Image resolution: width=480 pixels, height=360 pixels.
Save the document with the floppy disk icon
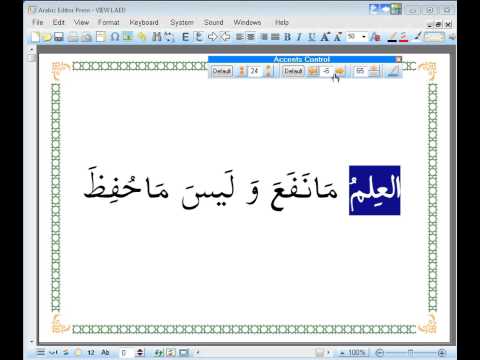(59, 37)
